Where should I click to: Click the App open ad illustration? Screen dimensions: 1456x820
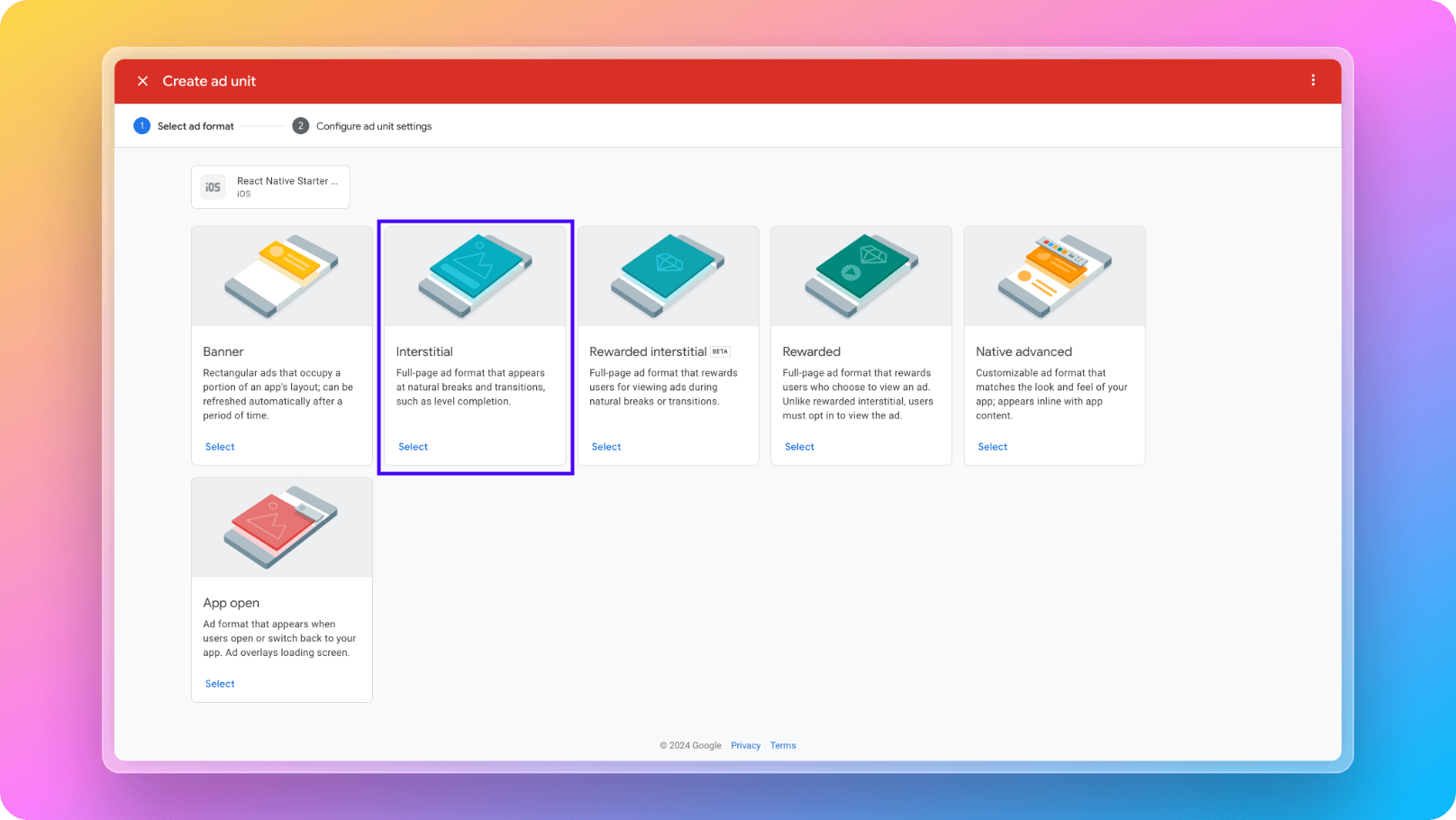(x=281, y=527)
